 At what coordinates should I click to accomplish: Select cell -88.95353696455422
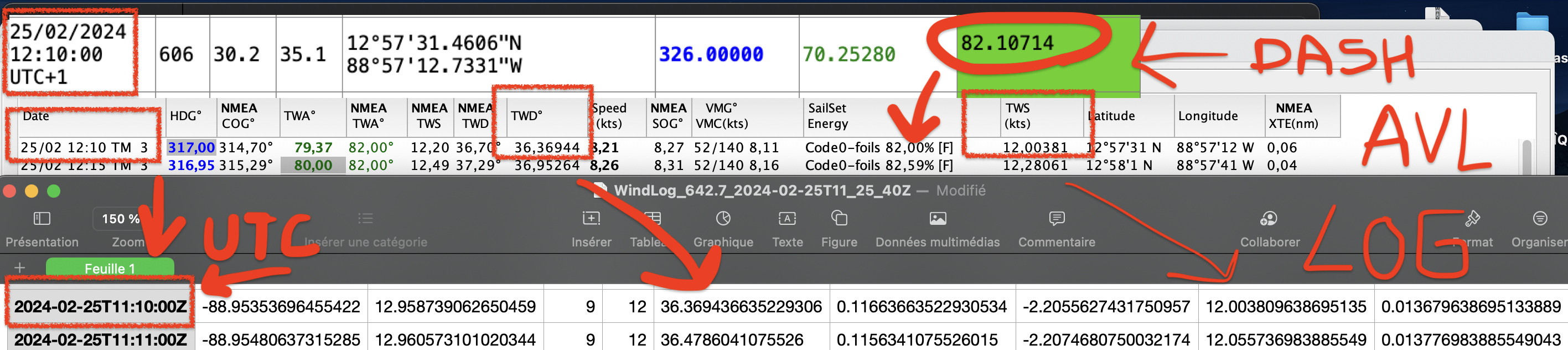click(x=281, y=306)
